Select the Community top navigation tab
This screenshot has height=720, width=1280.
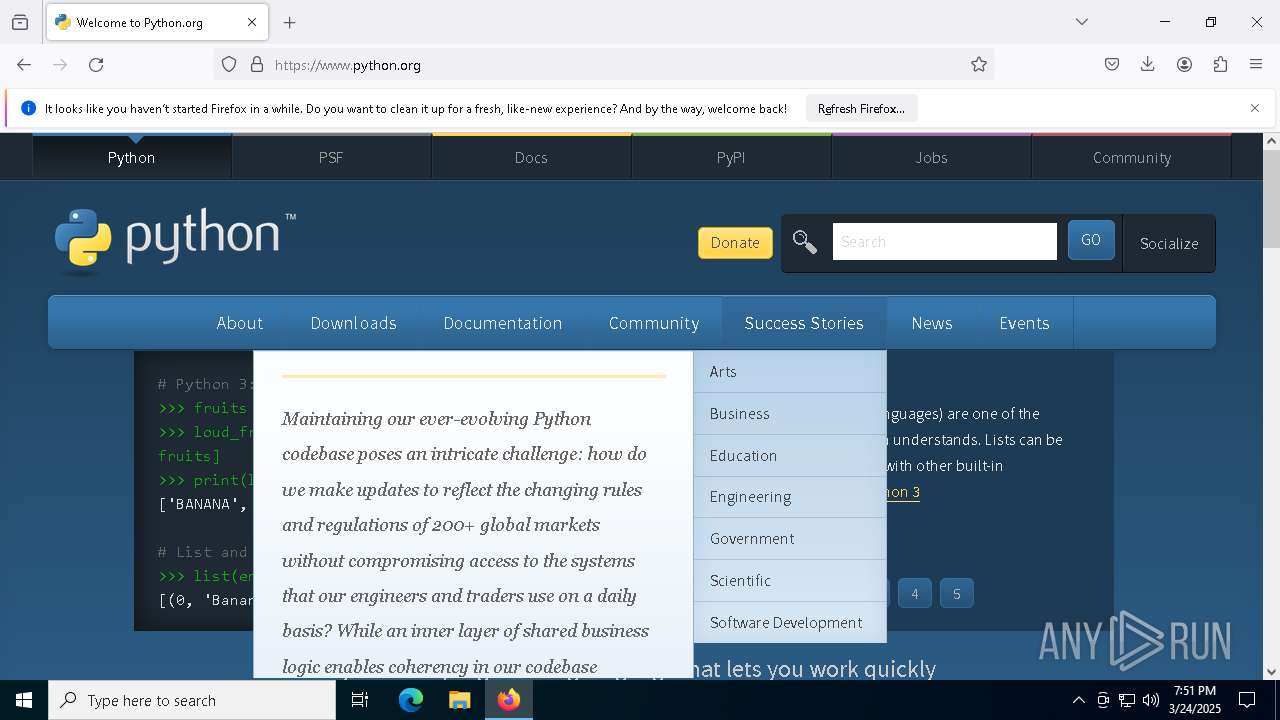[1132, 157]
